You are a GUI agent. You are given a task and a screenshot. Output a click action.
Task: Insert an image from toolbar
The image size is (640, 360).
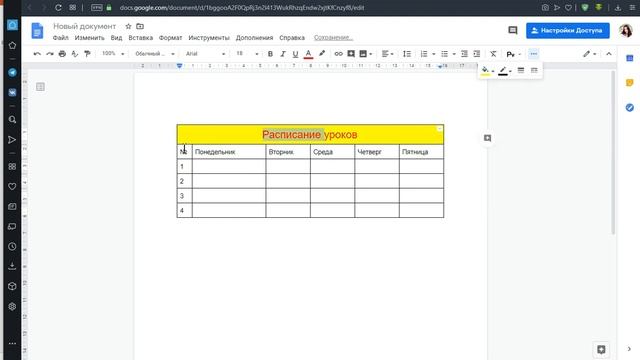[363, 54]
